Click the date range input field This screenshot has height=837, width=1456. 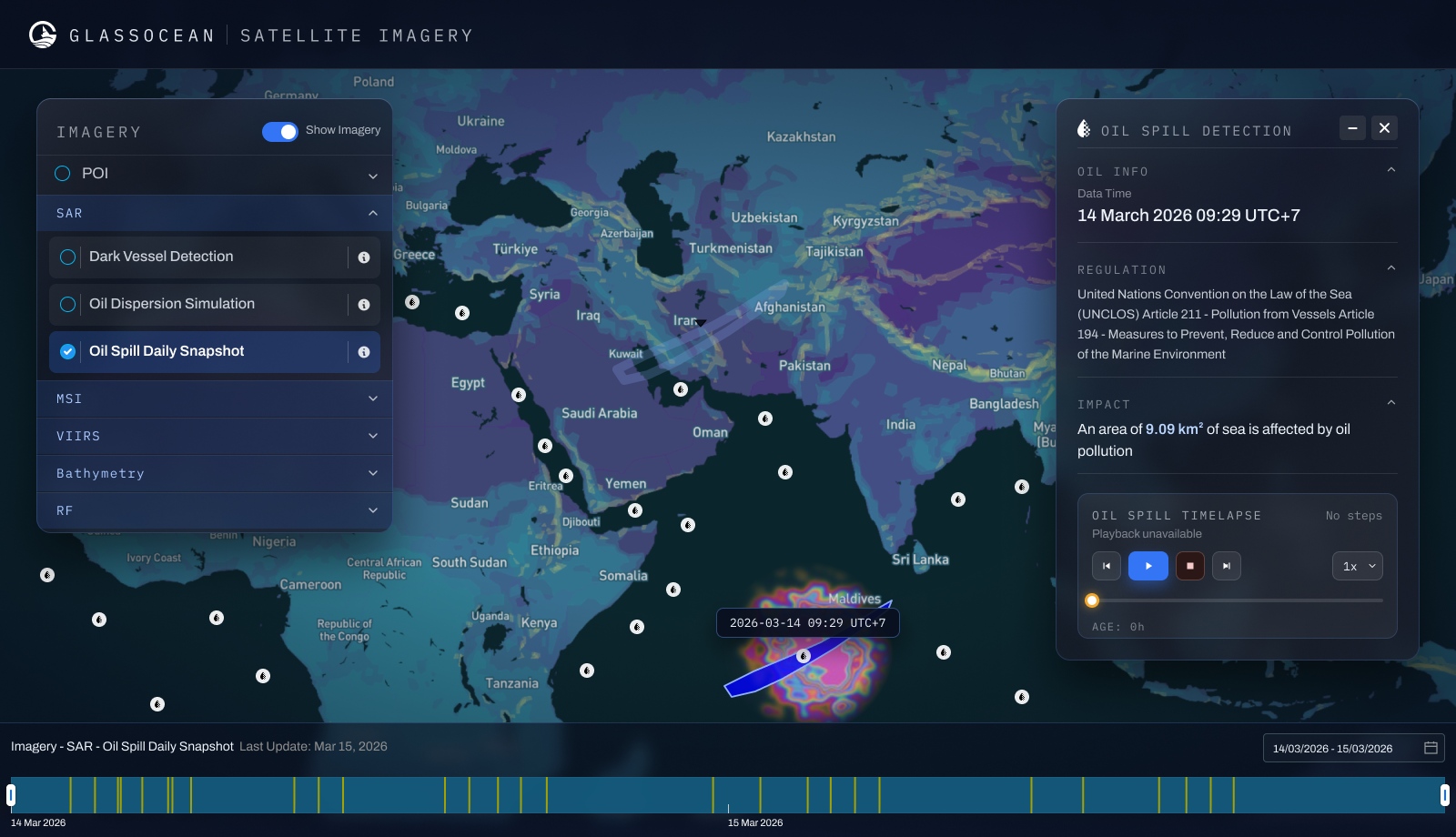click(x=1353, y=748)
